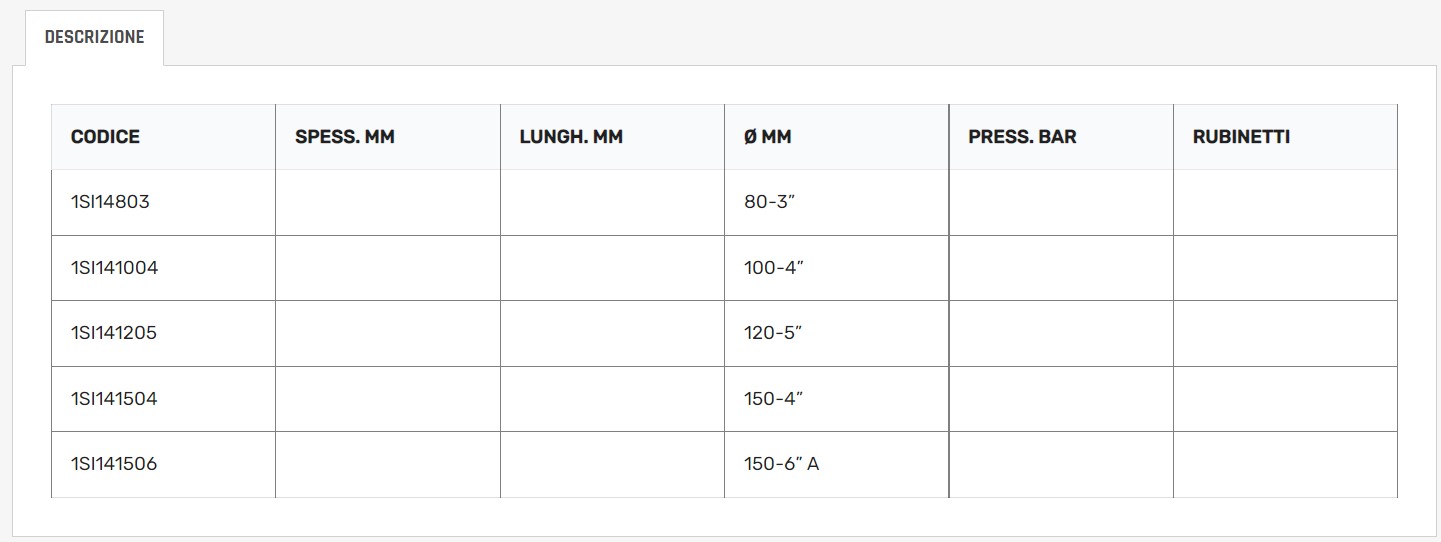Click the LUNGH. MM column header

(571, 137)
